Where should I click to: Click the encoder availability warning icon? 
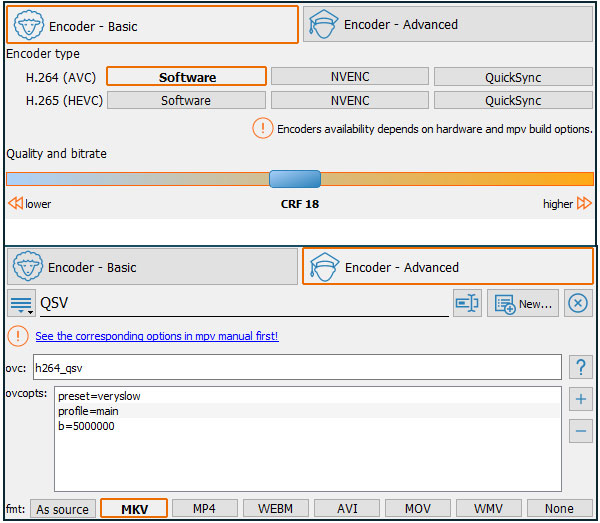262,128
